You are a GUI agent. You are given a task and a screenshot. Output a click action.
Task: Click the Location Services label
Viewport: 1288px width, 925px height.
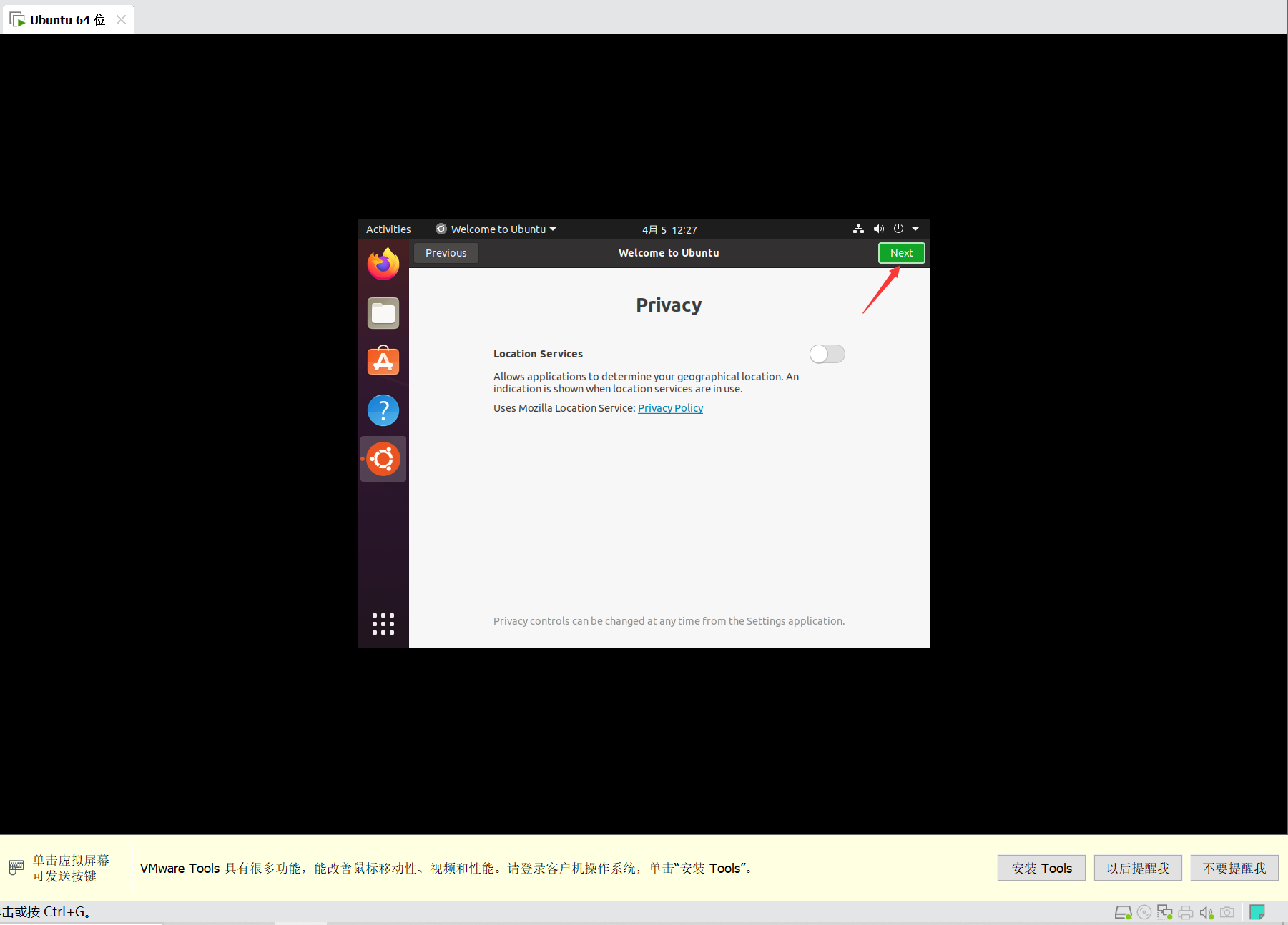pyautogui.click(x=538, y=354)
